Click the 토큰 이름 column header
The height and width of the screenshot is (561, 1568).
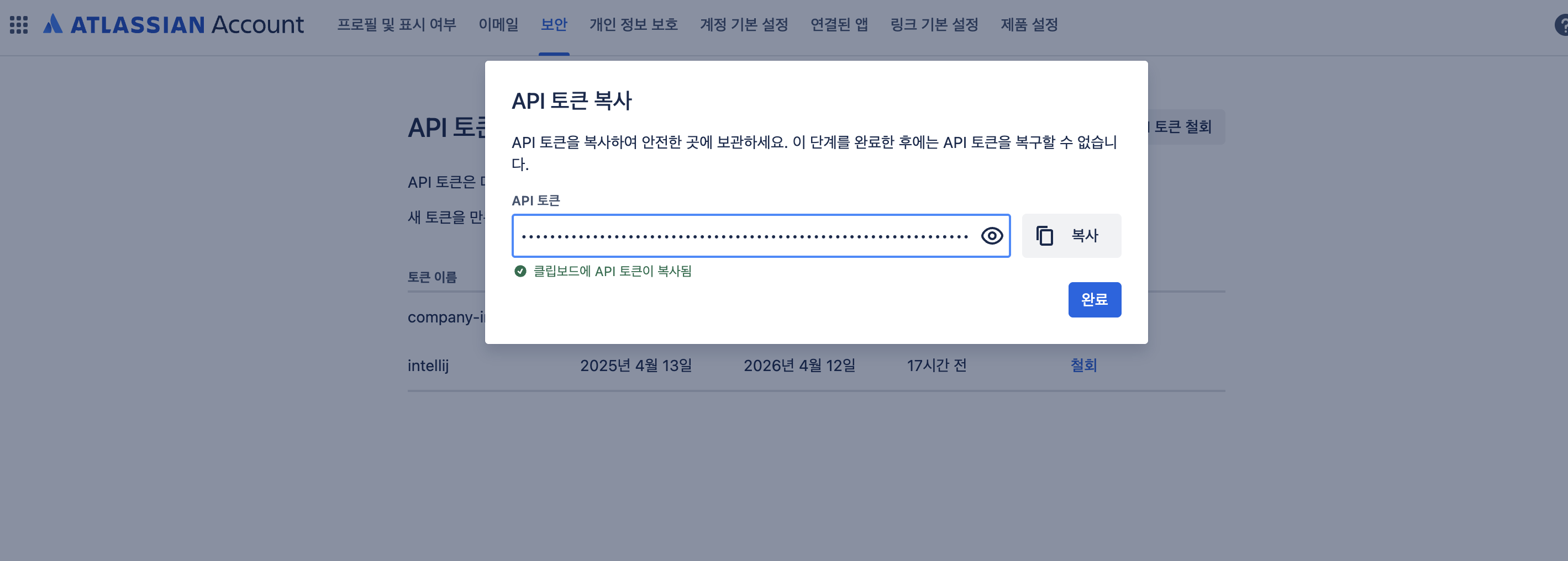pos(432,277)
